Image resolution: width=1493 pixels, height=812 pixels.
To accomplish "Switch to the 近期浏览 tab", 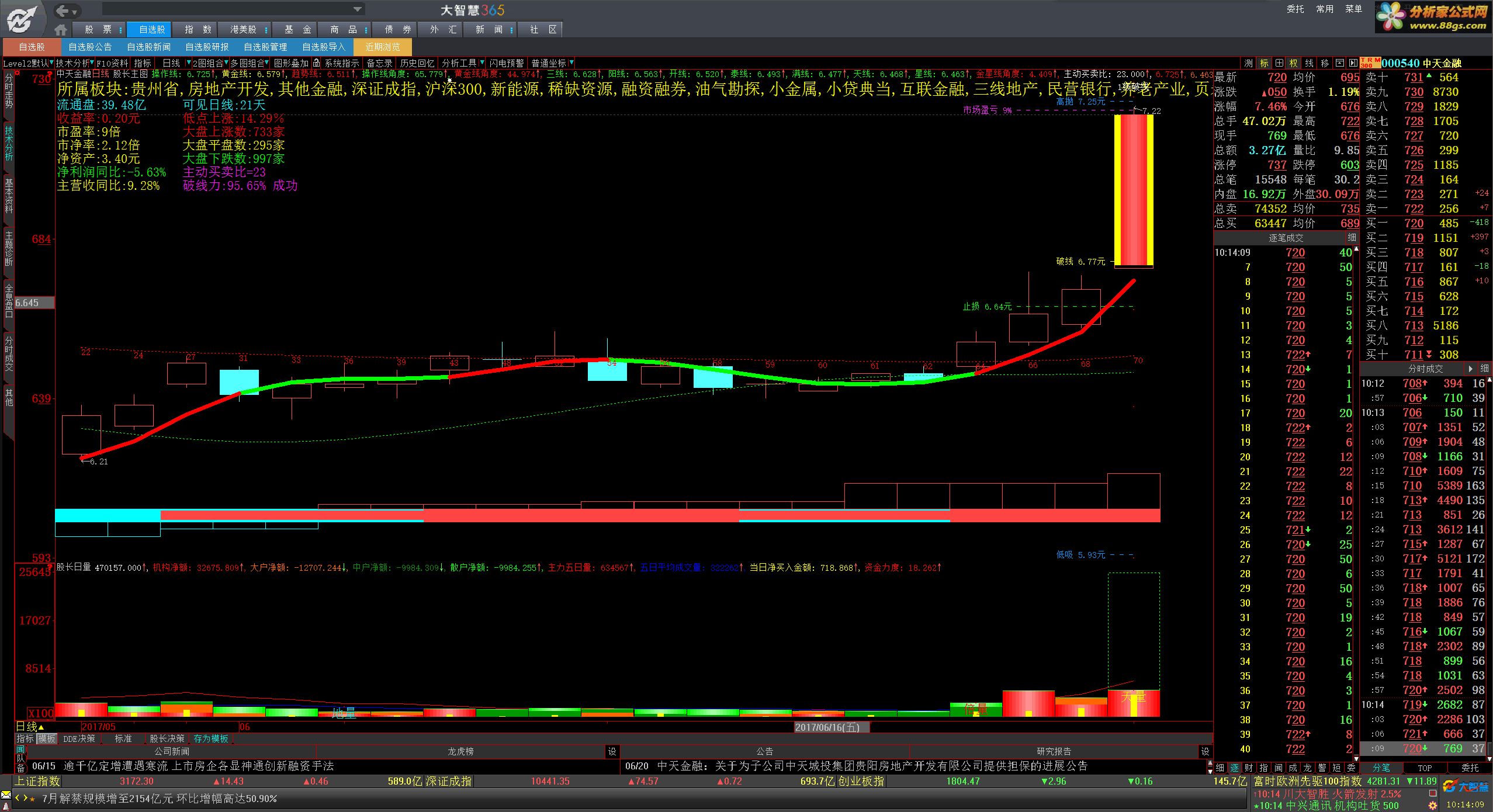I will (x=383, y=47).
